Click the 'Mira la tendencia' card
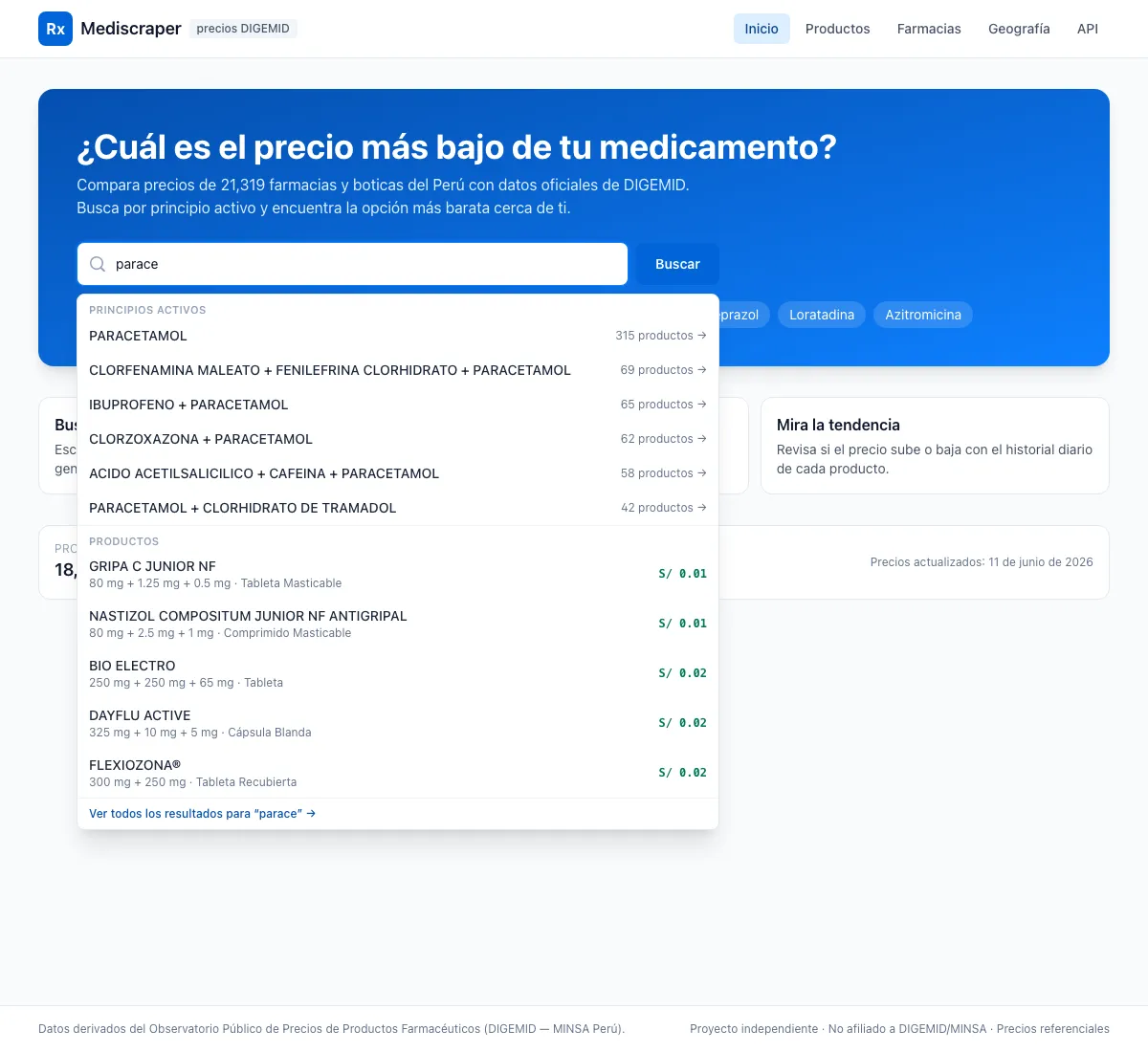Viewport: 1148px width, 1052px height. point(935,446)
